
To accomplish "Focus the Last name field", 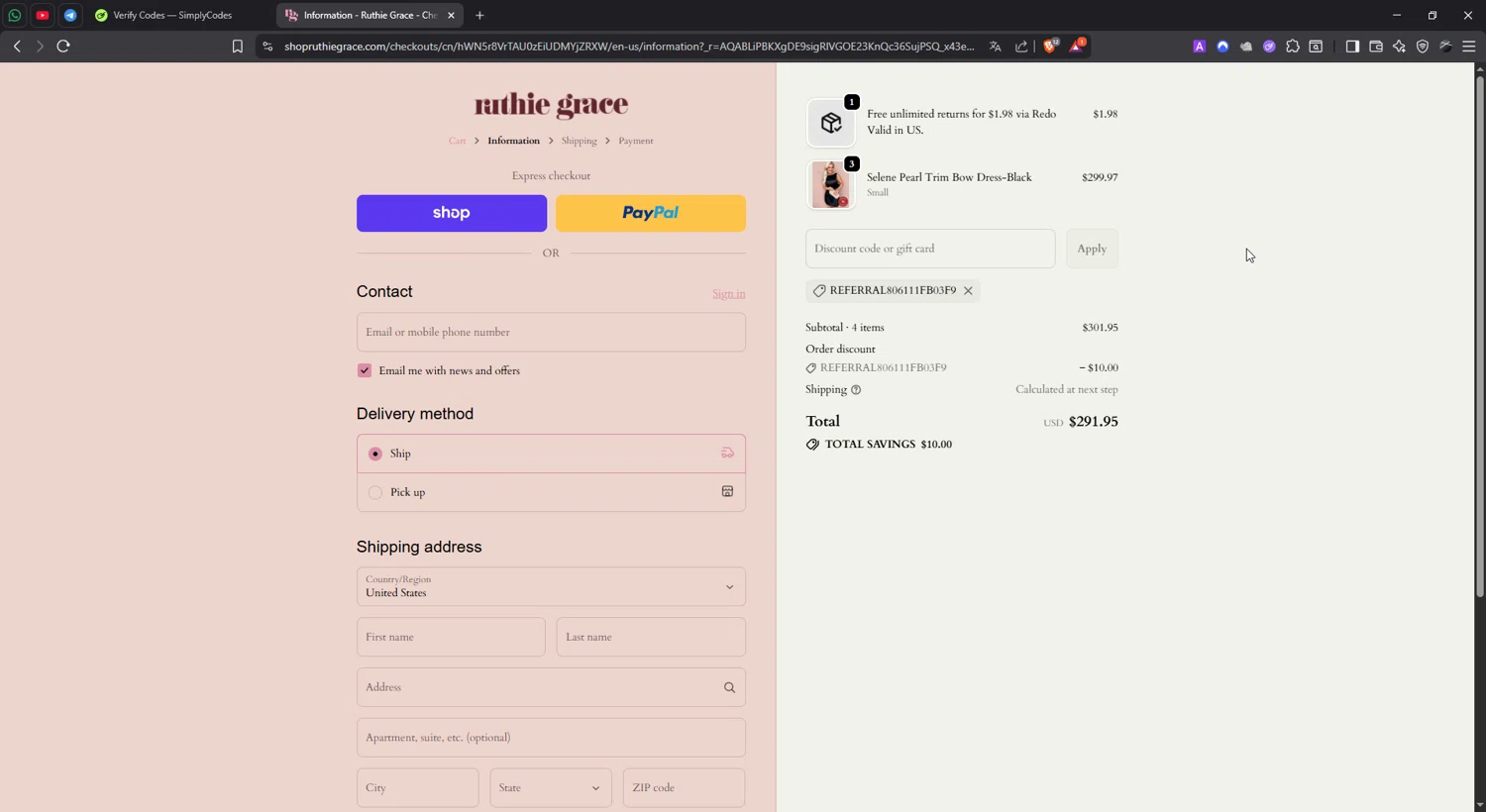I will point(651,637).
